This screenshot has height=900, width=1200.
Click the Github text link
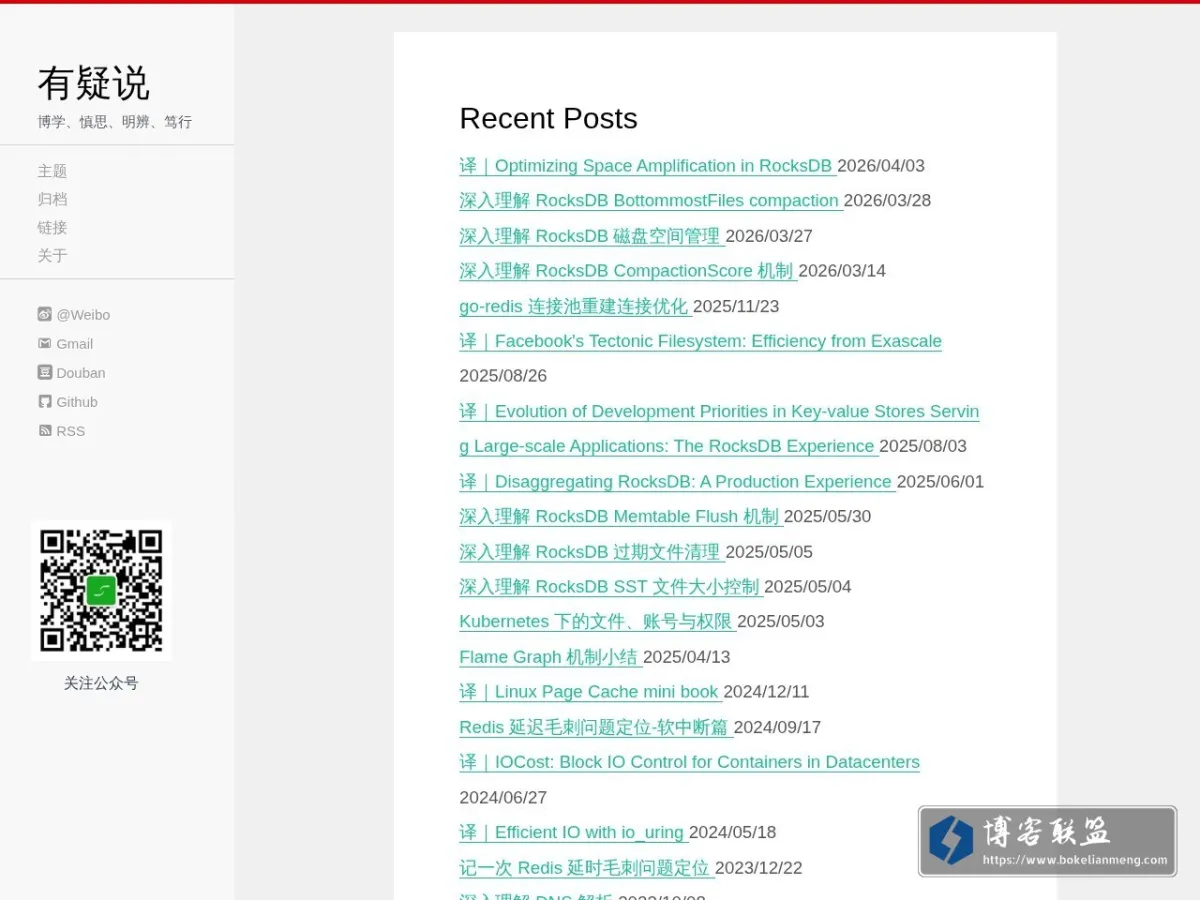(x=77, y=402)
